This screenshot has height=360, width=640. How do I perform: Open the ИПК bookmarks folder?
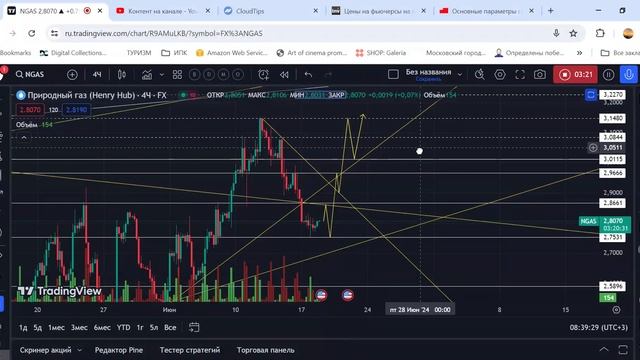174,53
